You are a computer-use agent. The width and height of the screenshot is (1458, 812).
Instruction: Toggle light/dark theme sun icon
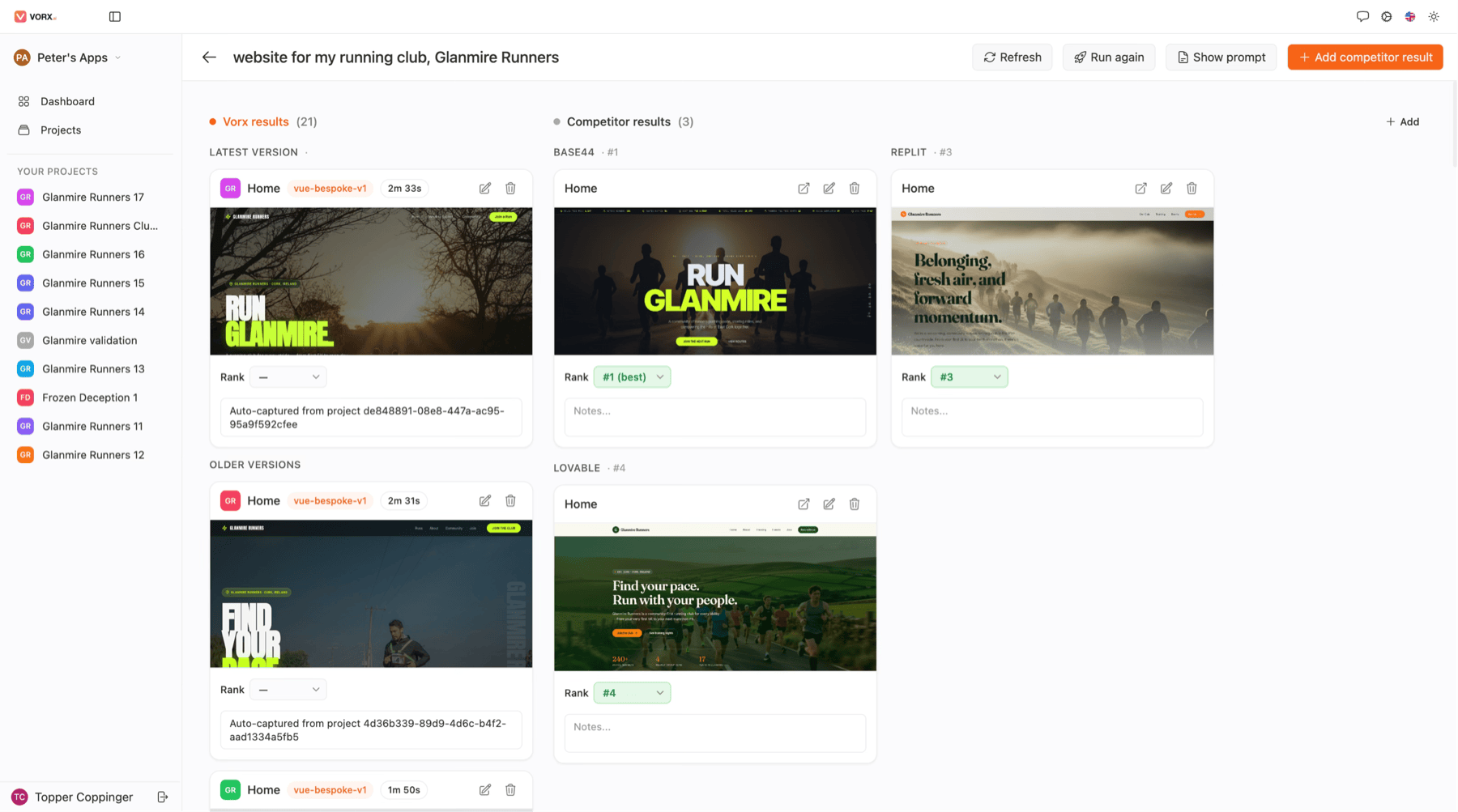[x=1434, y=16]
